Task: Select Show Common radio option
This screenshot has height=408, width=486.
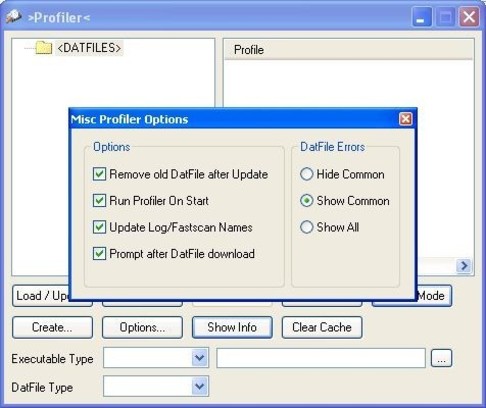Action: coord(306,201)
